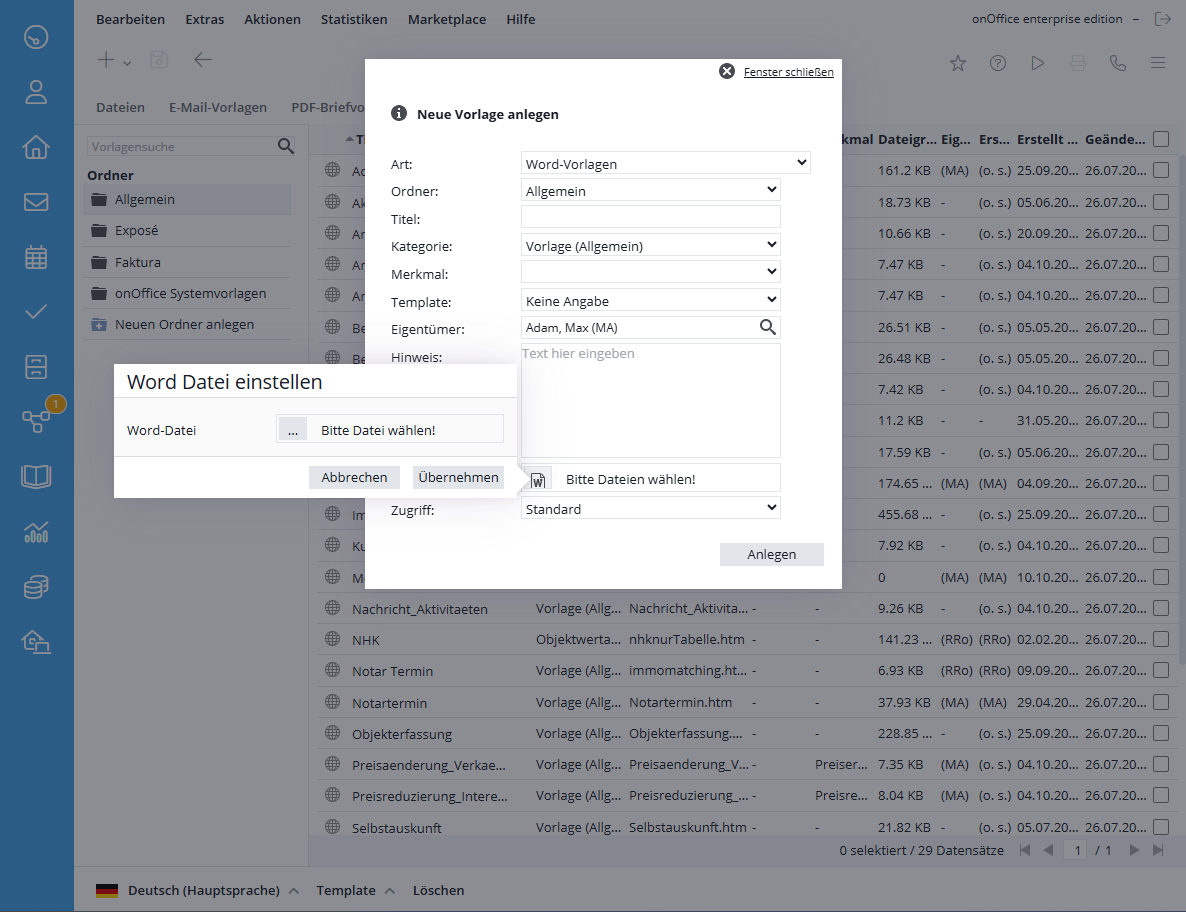Click the phone icon in top toolbar

click(1118, 63)
